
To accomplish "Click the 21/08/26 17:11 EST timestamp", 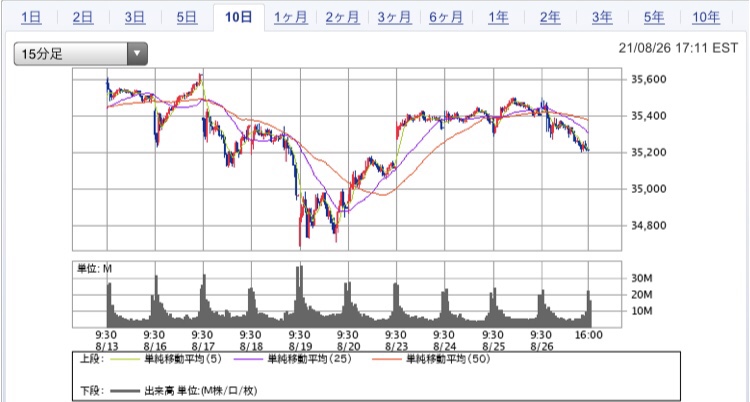I will [678, 48].
